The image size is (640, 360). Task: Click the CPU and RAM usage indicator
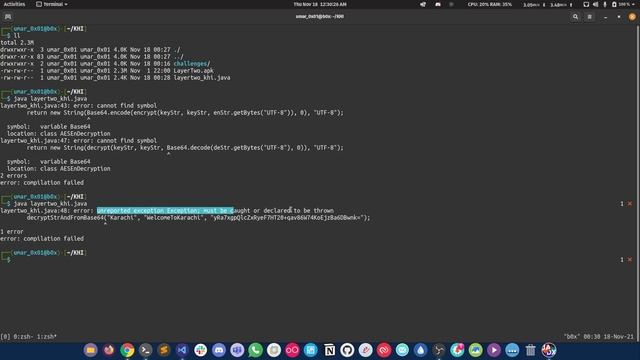[x=489, y=4]
